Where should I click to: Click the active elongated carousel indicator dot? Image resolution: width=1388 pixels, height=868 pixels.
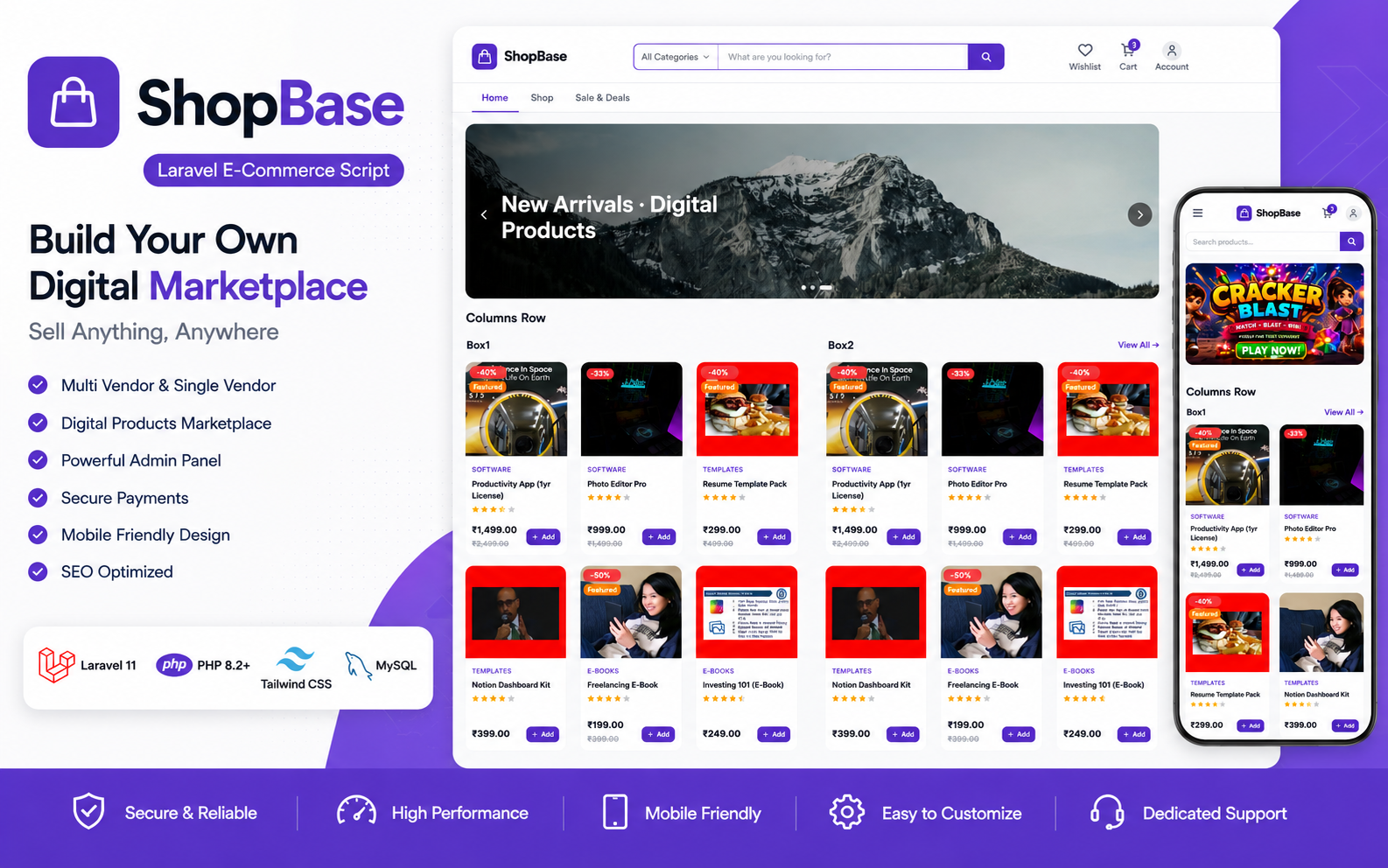(x=825, y=287)
